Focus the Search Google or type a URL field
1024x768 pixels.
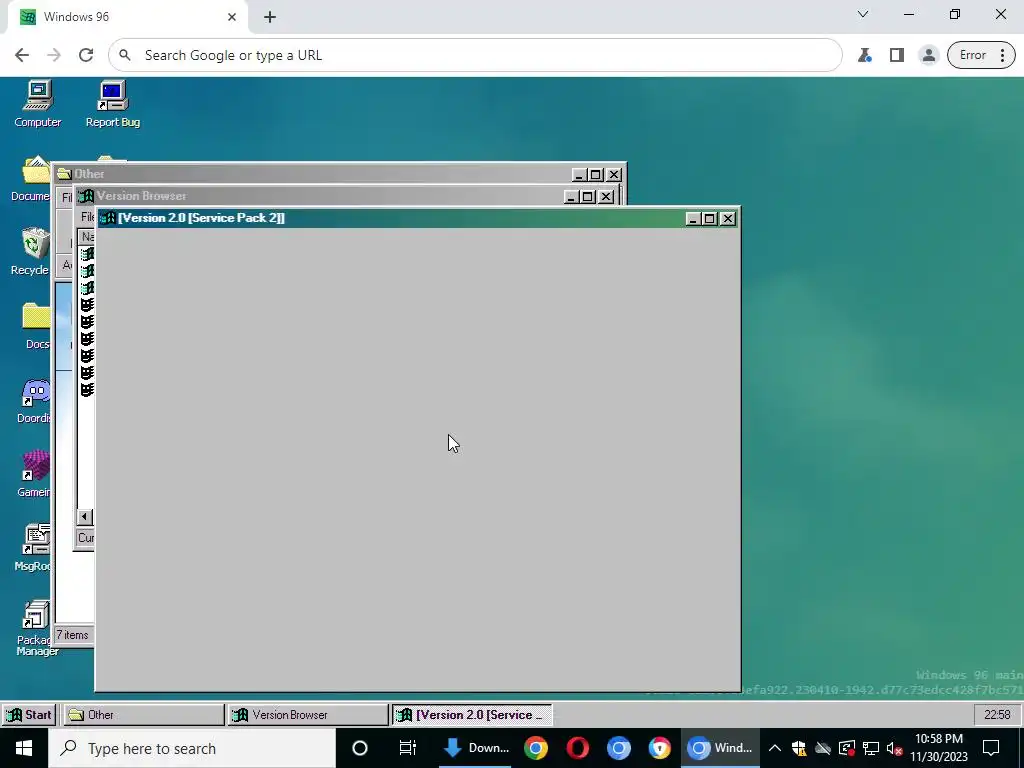tap(475, 55)
